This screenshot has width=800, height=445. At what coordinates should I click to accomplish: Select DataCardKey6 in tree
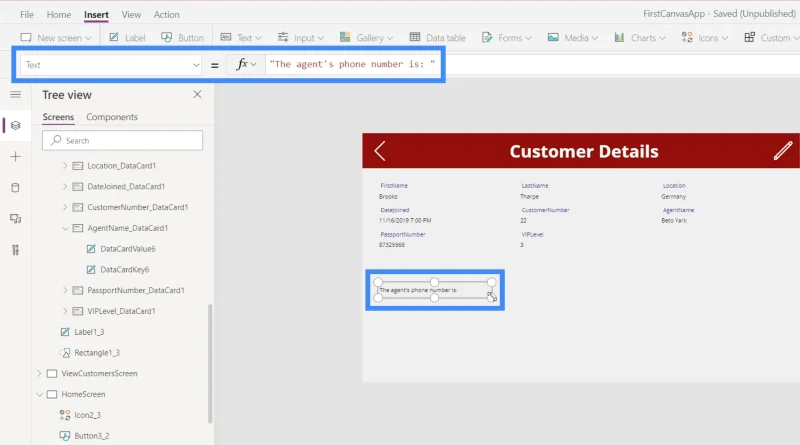click(x=124, y=269)
